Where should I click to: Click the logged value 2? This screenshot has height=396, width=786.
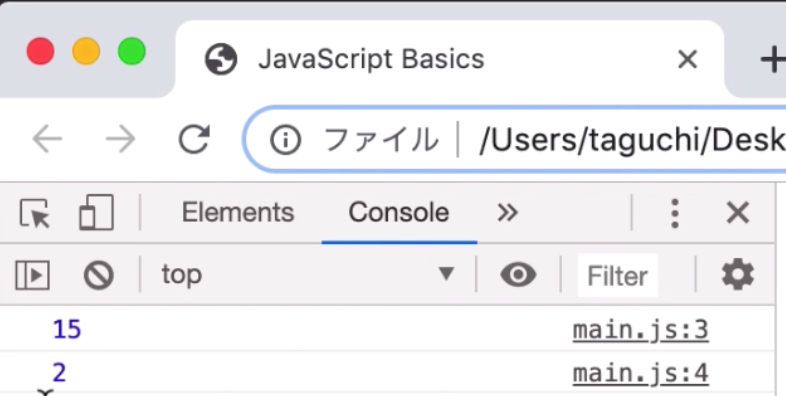click(59, 373)
